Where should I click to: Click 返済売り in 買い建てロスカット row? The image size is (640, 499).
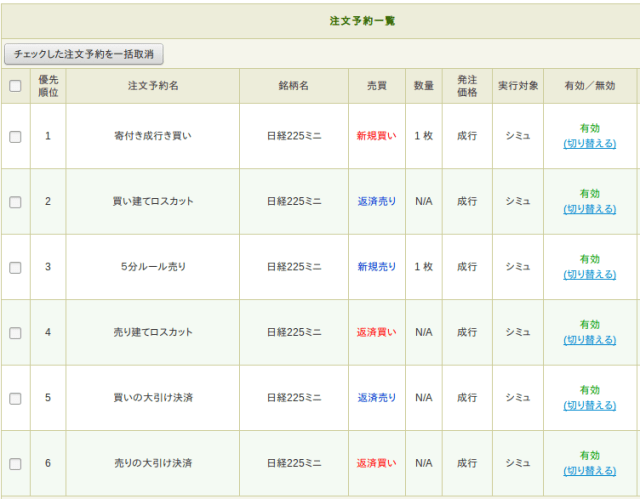click(376, 201)
